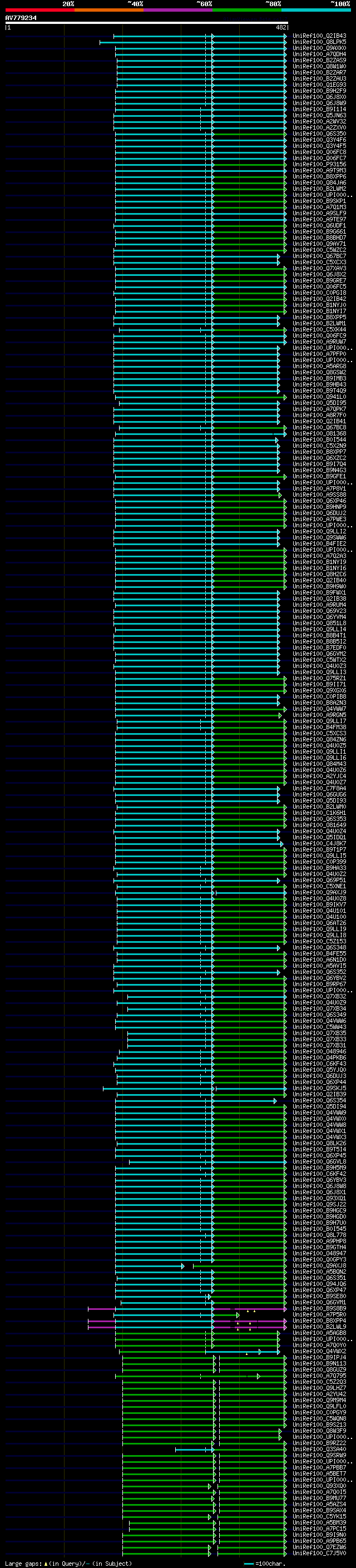Open the UniRef100_Q93XQ0 subject link
The width and height of the screenshot is (356, 1568).
point(319,1486)
